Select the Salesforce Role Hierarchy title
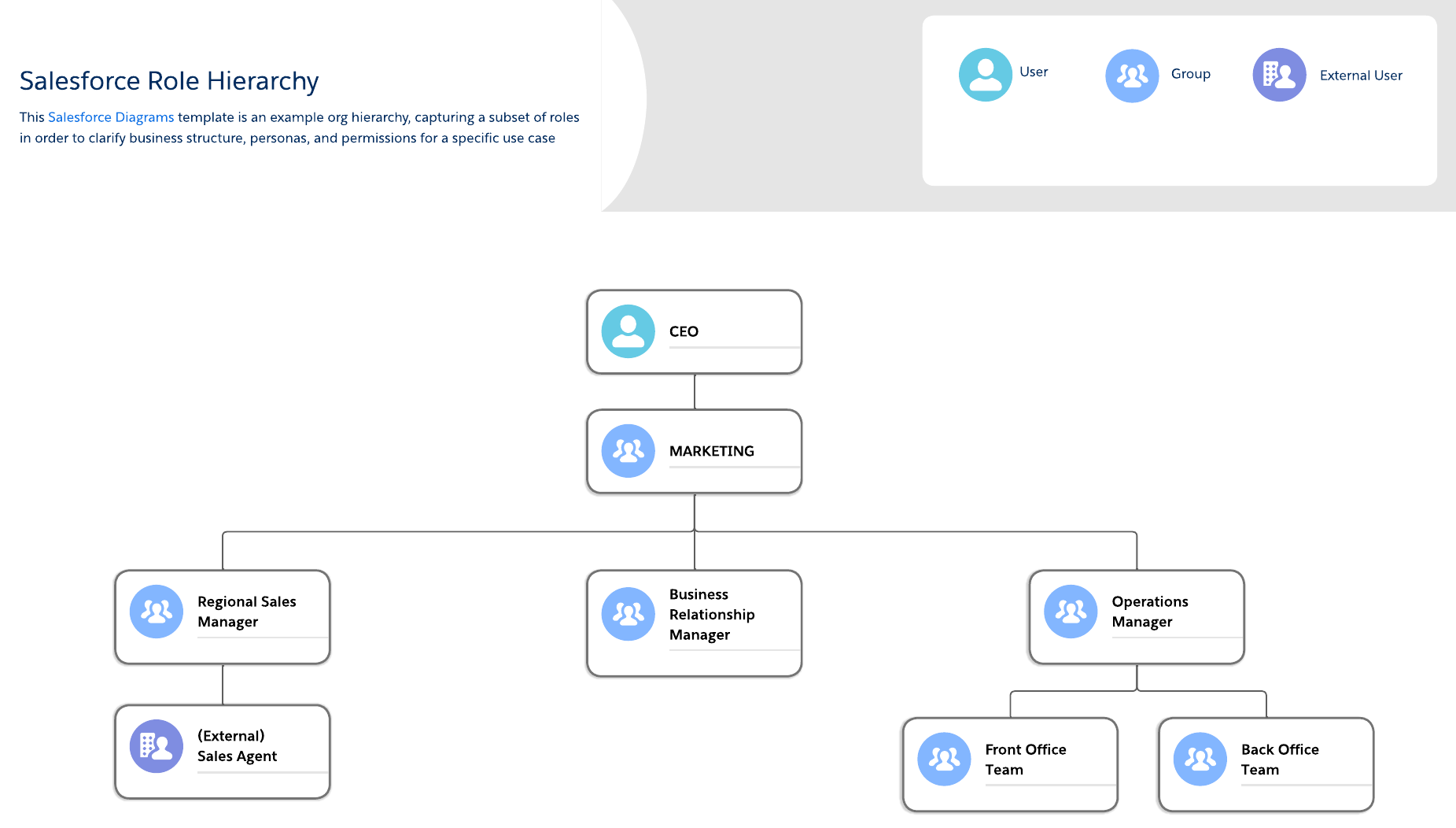The image size is (1456, 828). 169,81
